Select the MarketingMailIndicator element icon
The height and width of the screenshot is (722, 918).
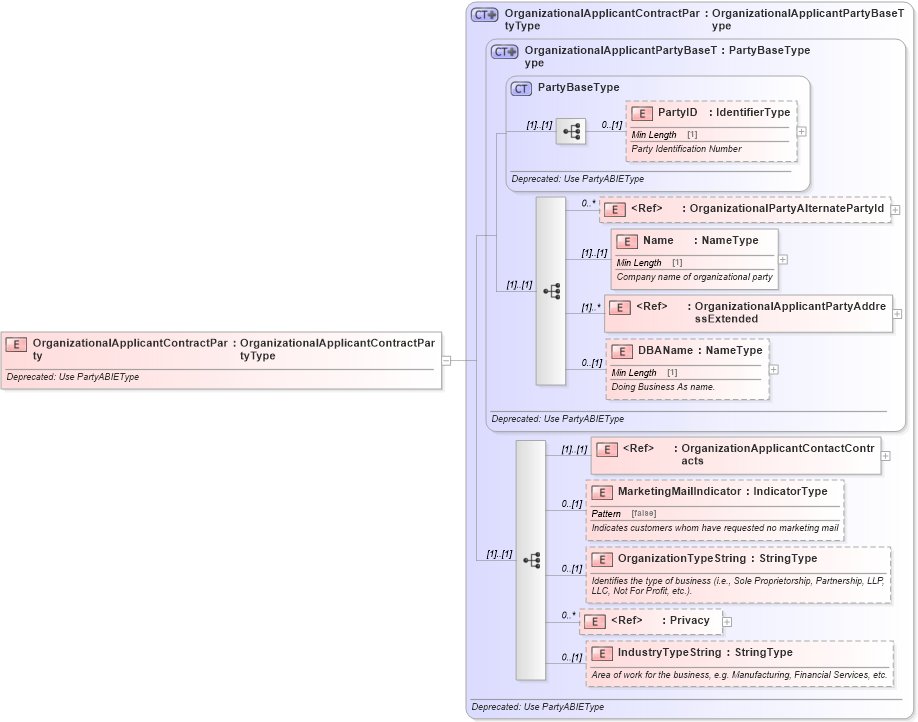(x=602, y=492)
